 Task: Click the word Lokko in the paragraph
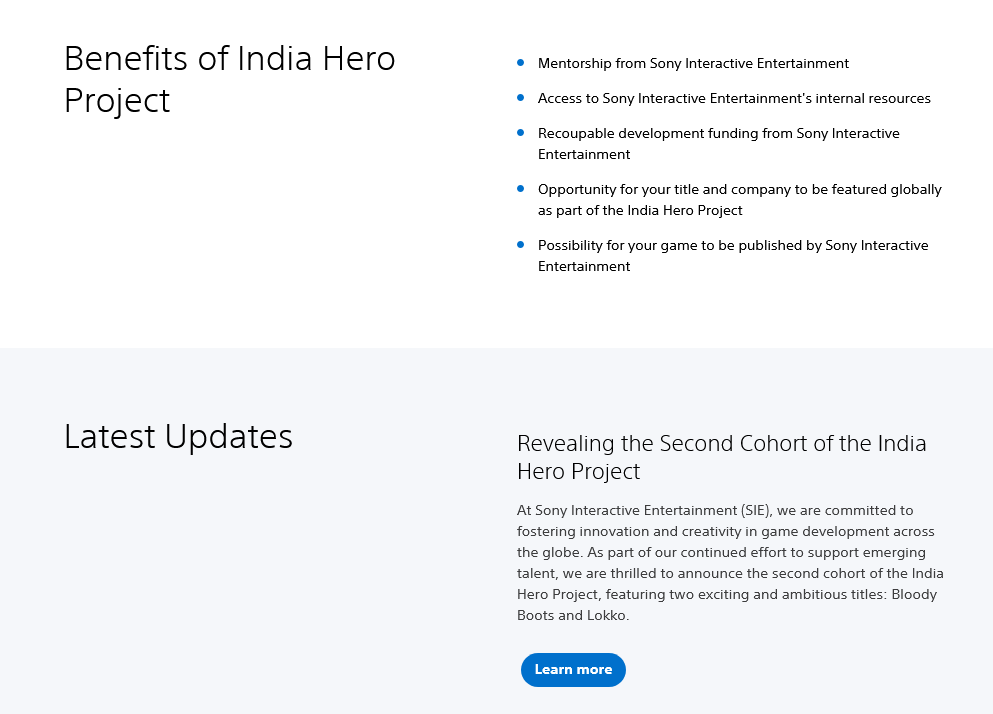click(x=607, y=616)
